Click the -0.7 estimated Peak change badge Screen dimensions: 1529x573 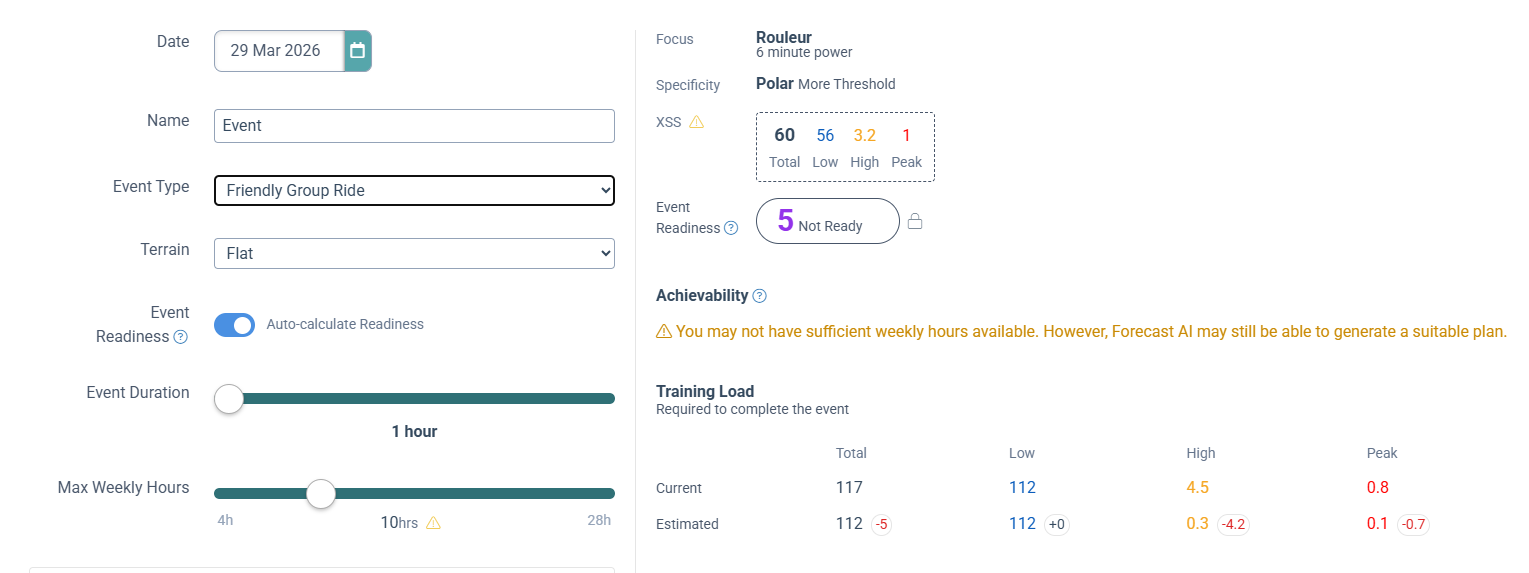coord(1412,524)
